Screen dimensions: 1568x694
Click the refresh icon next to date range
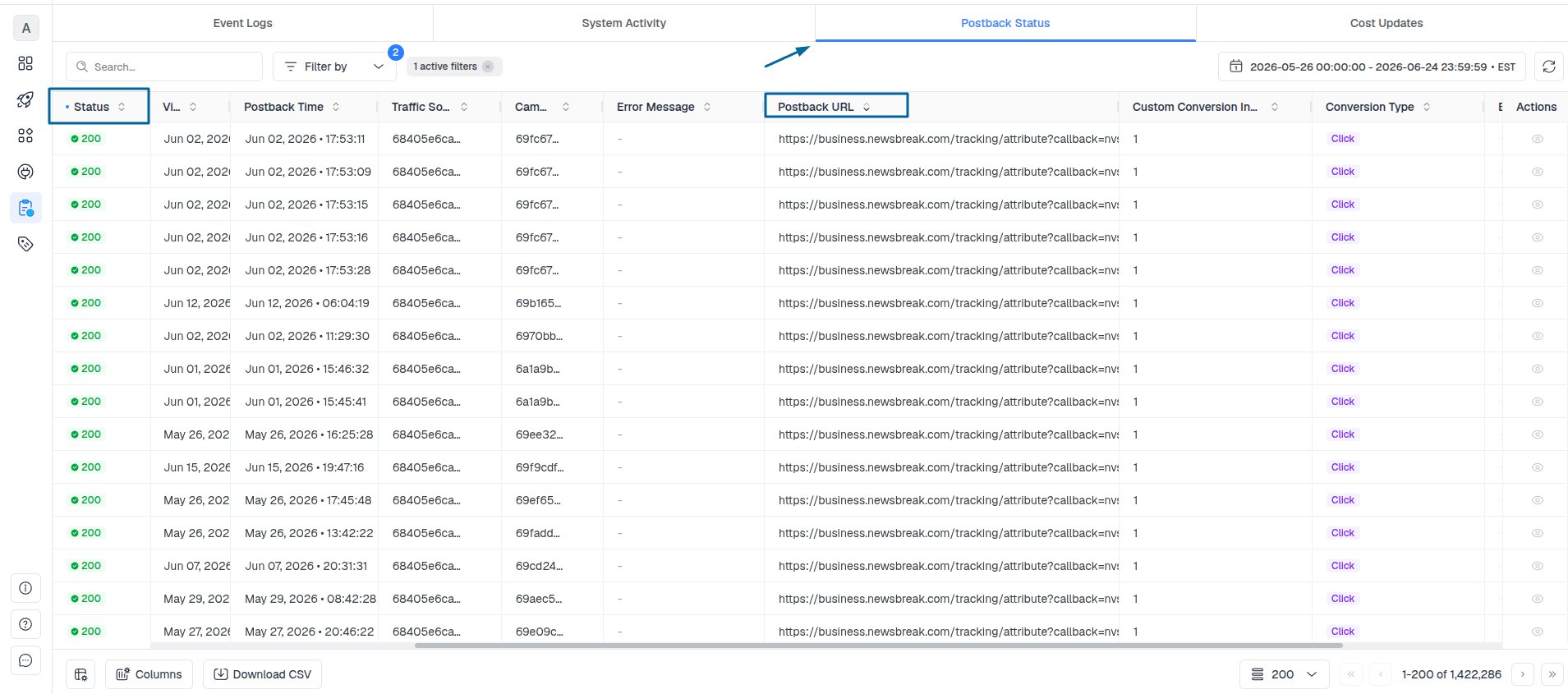1548,67
